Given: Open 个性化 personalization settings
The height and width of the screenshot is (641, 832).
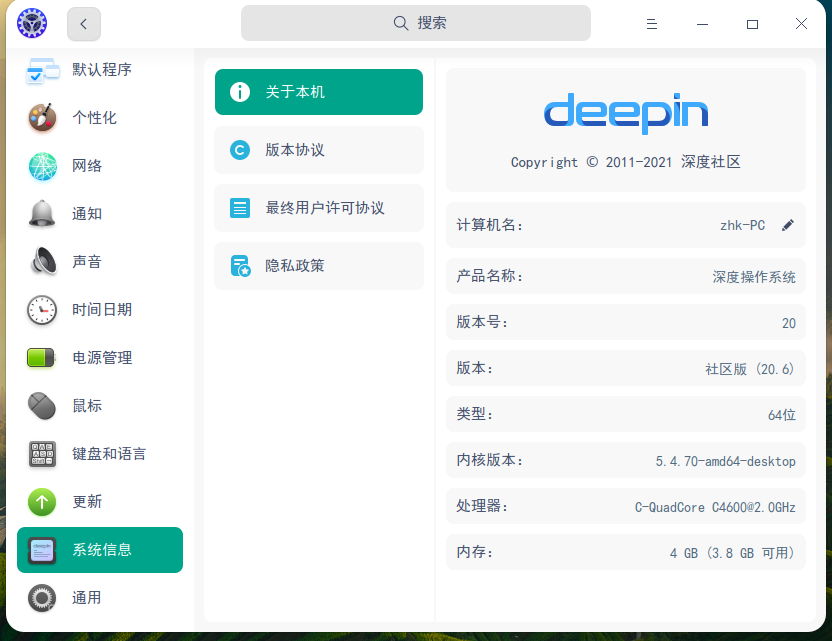Looking at the screenshot, I should (x=40, y=118).
